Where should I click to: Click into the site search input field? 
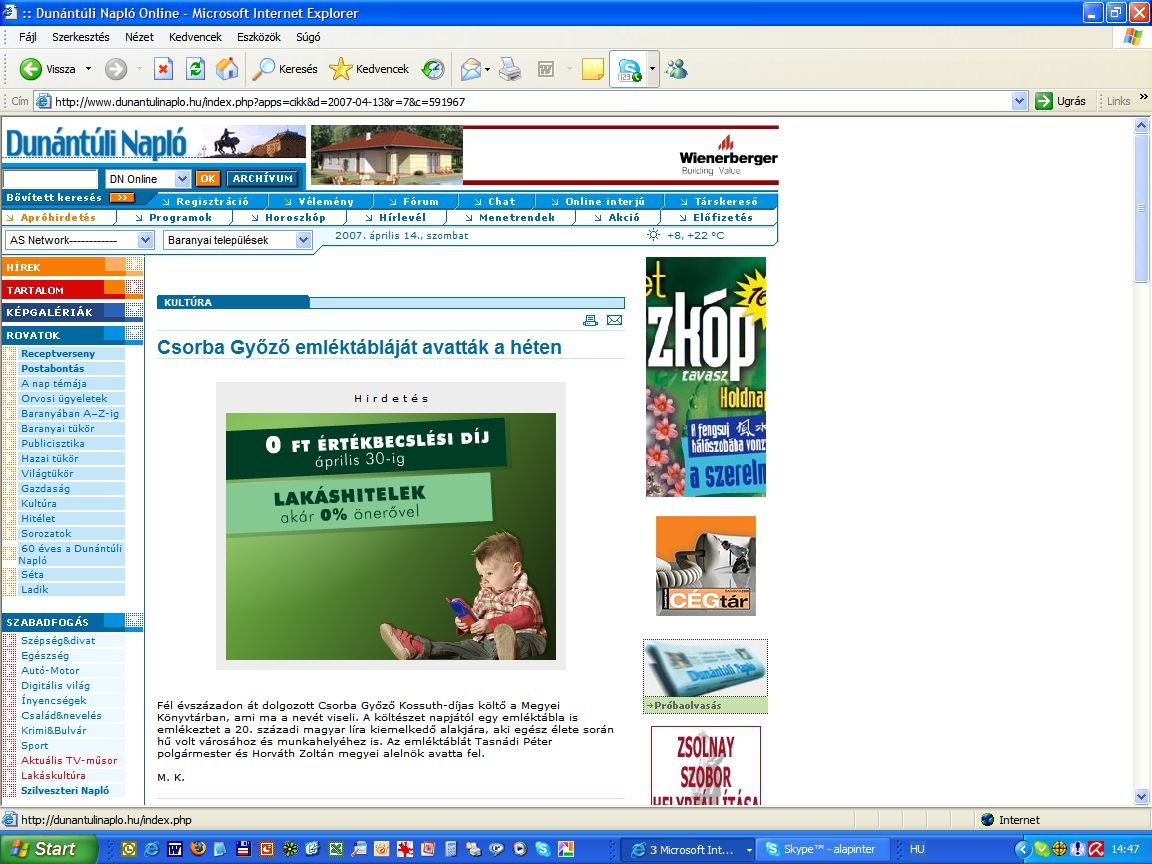pyautogui.click(x=50, y=179)
